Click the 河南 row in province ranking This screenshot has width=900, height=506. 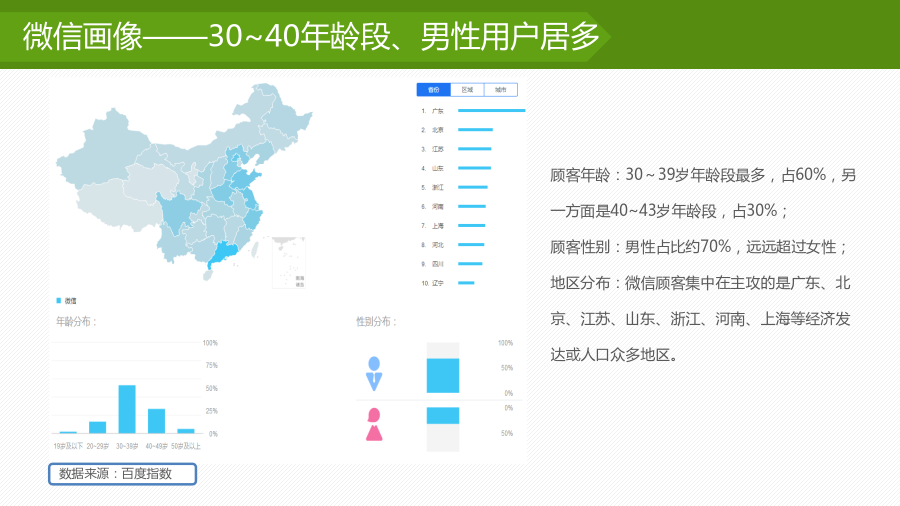pos(453,207)
